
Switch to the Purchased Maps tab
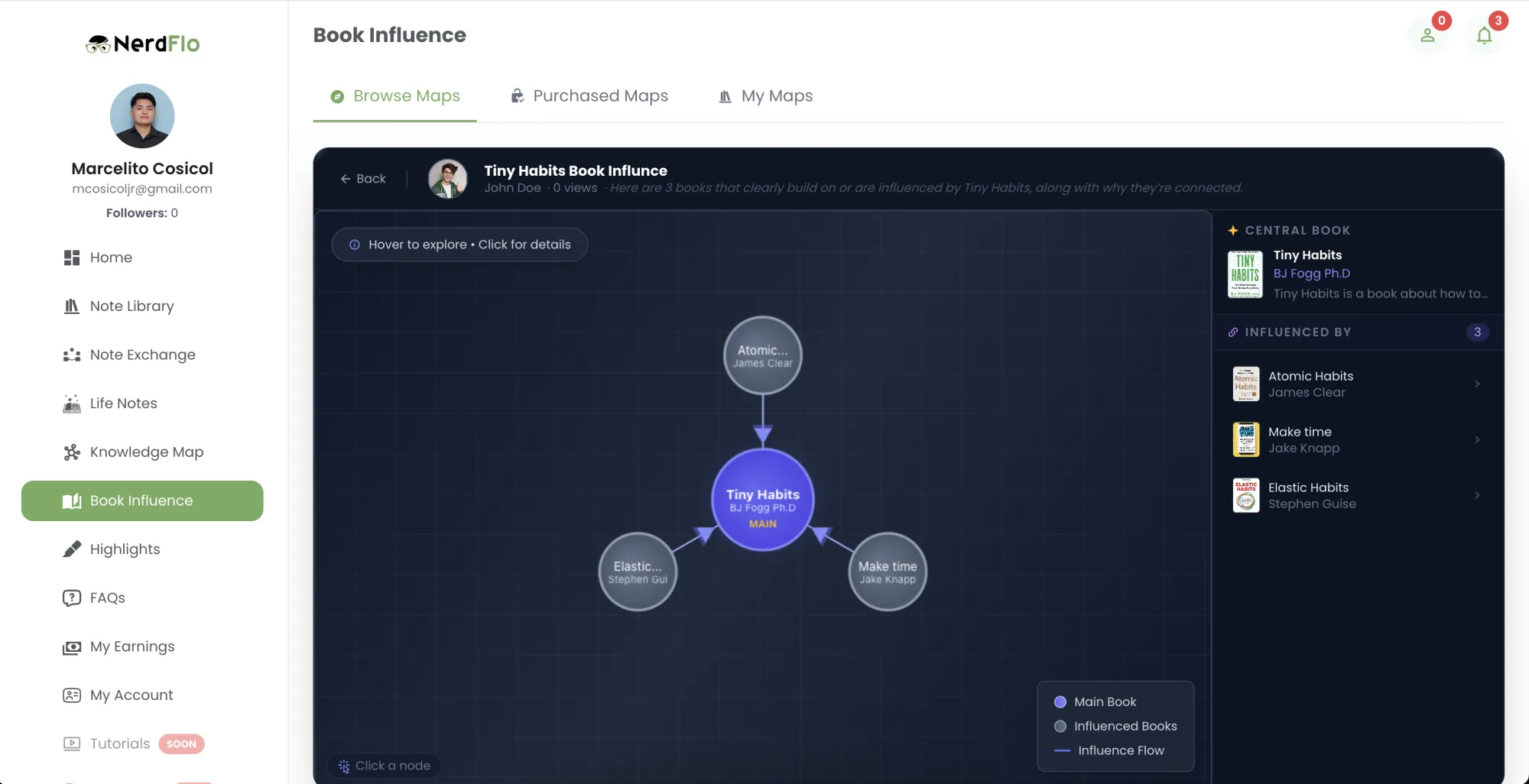click(589, 96)
